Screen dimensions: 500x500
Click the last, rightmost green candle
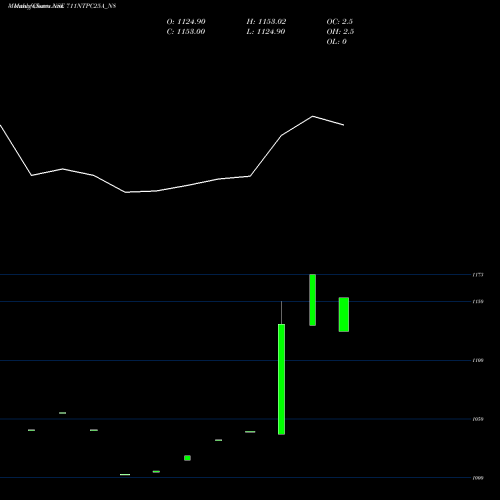coord(344,314)
